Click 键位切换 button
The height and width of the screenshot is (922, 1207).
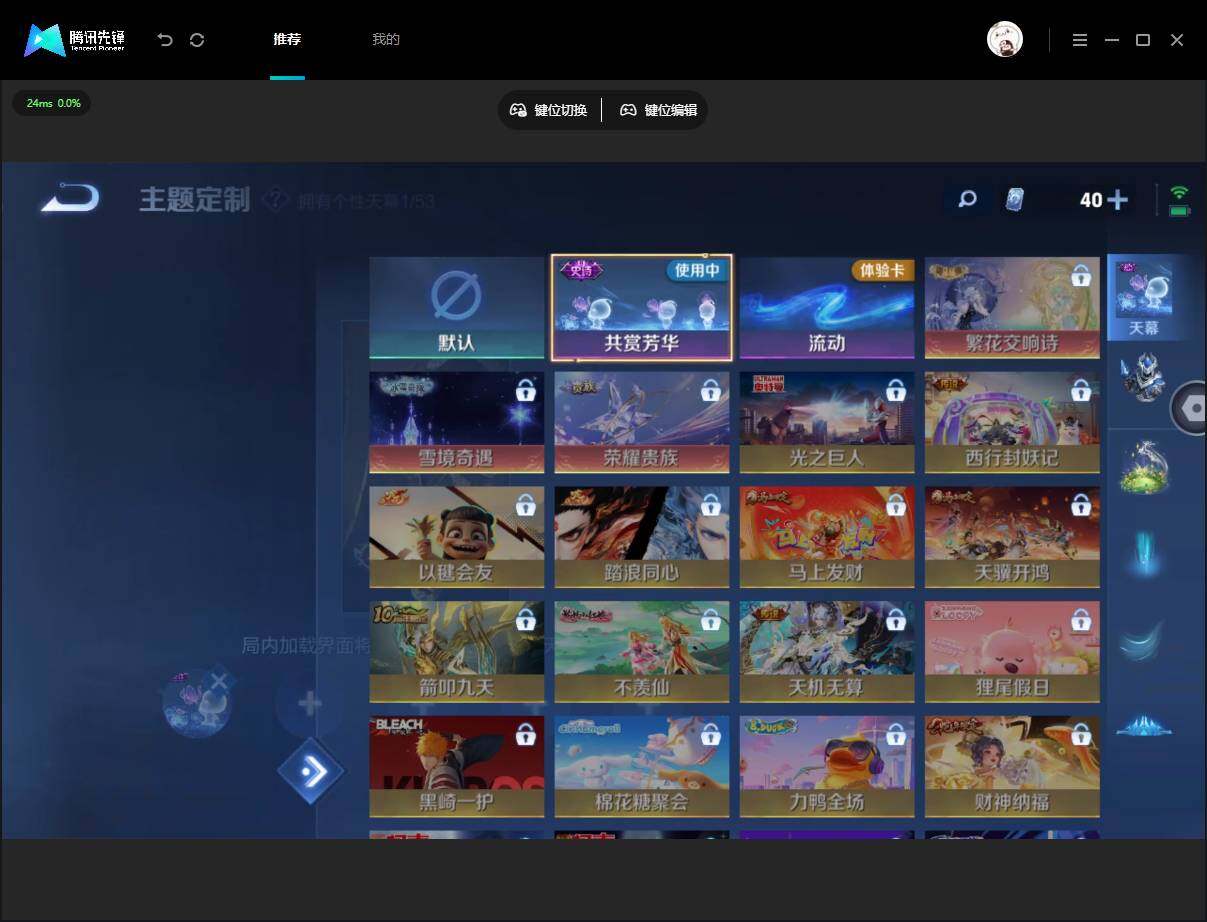click(x=548, y=110)
